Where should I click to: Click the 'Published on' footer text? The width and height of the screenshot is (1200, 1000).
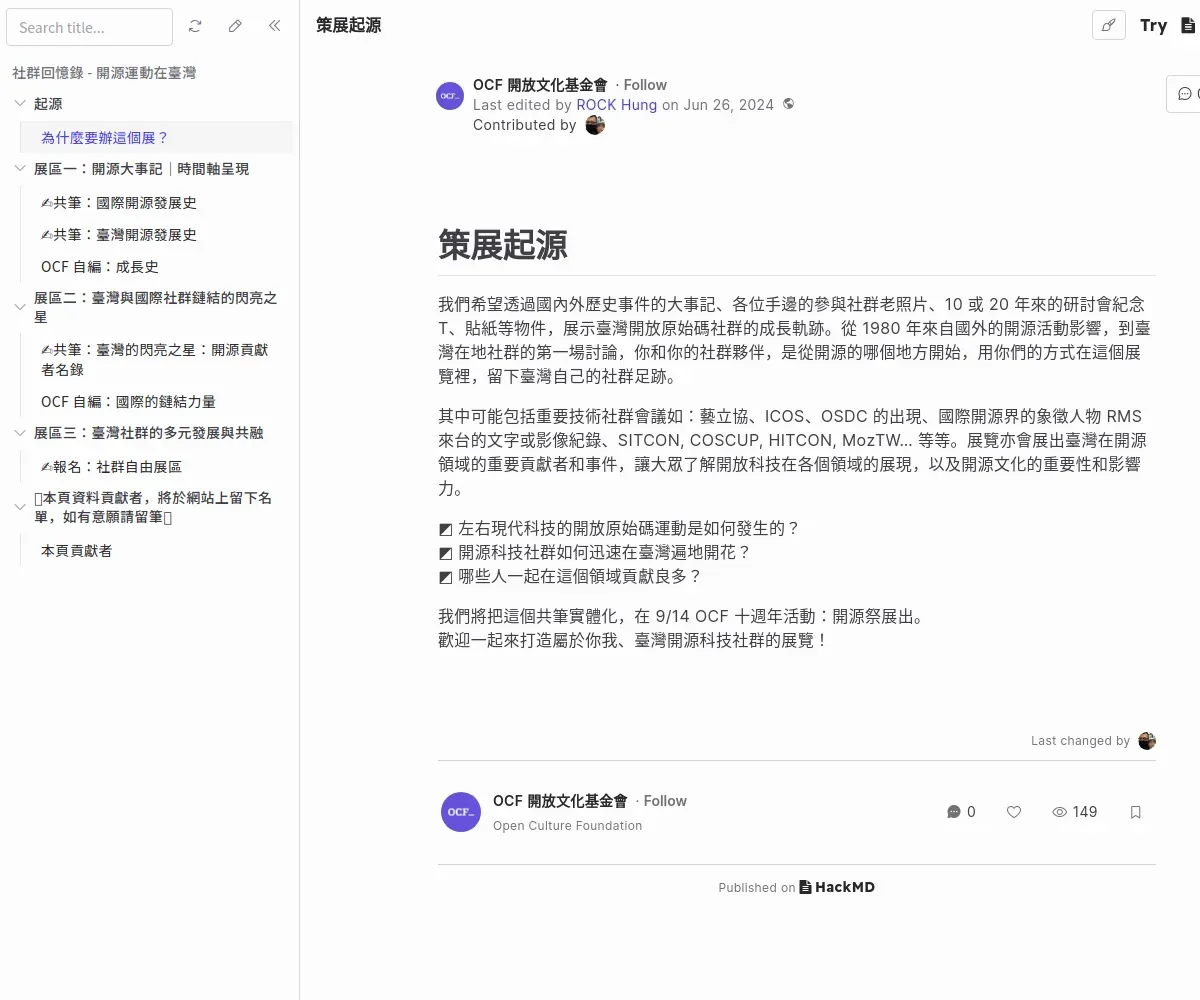pos(757,887)
